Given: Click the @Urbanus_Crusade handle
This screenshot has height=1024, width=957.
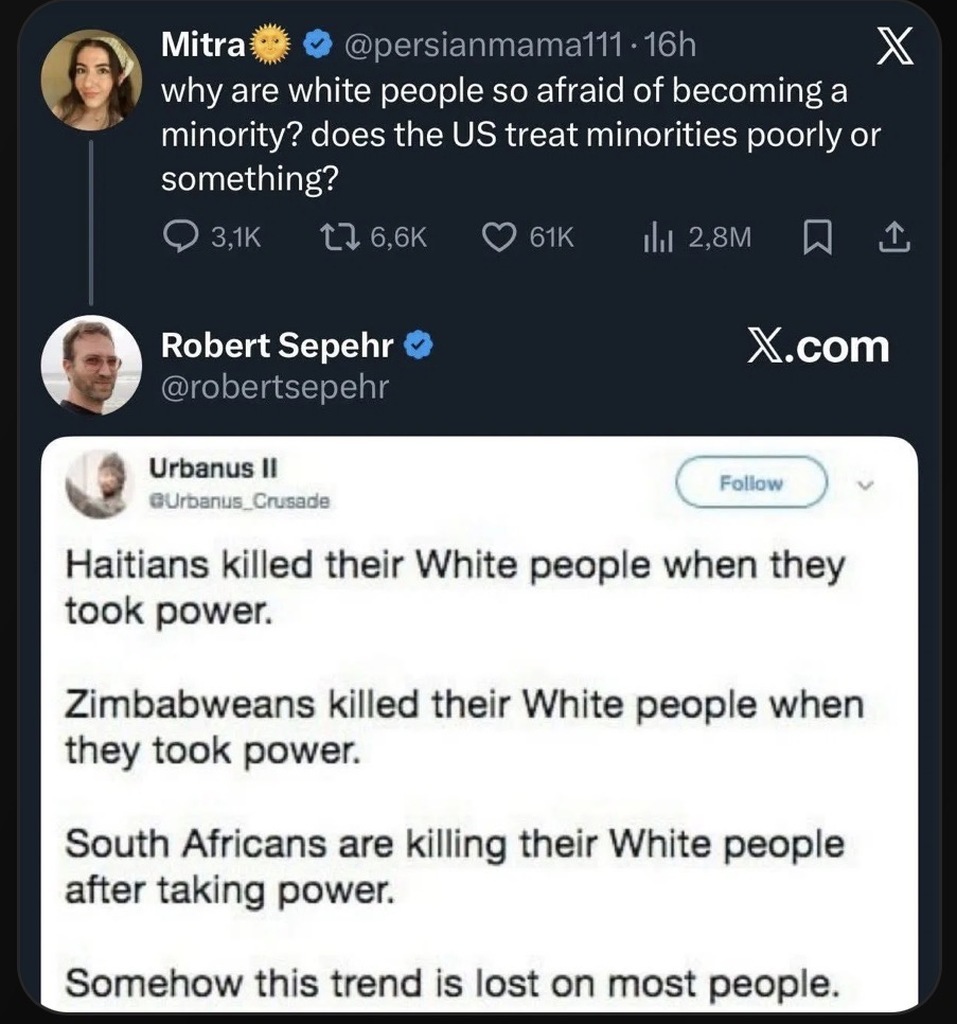Looking at the screenshot, I should pyautogui.click(x=239, y=498).
